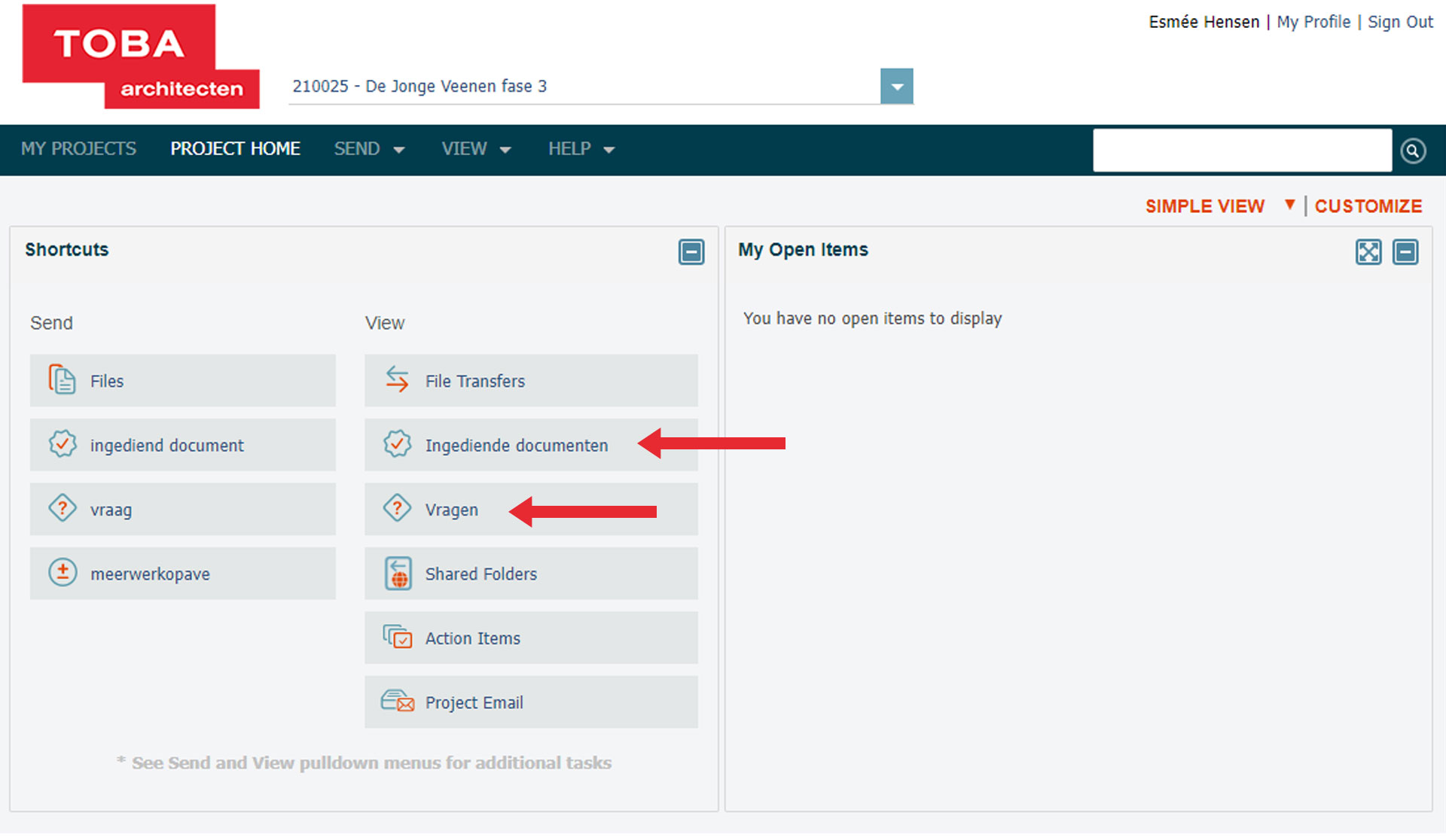Screen dimensions: 1446x840
Task: Go to My Projects tab
Action: tap(78, 149)
